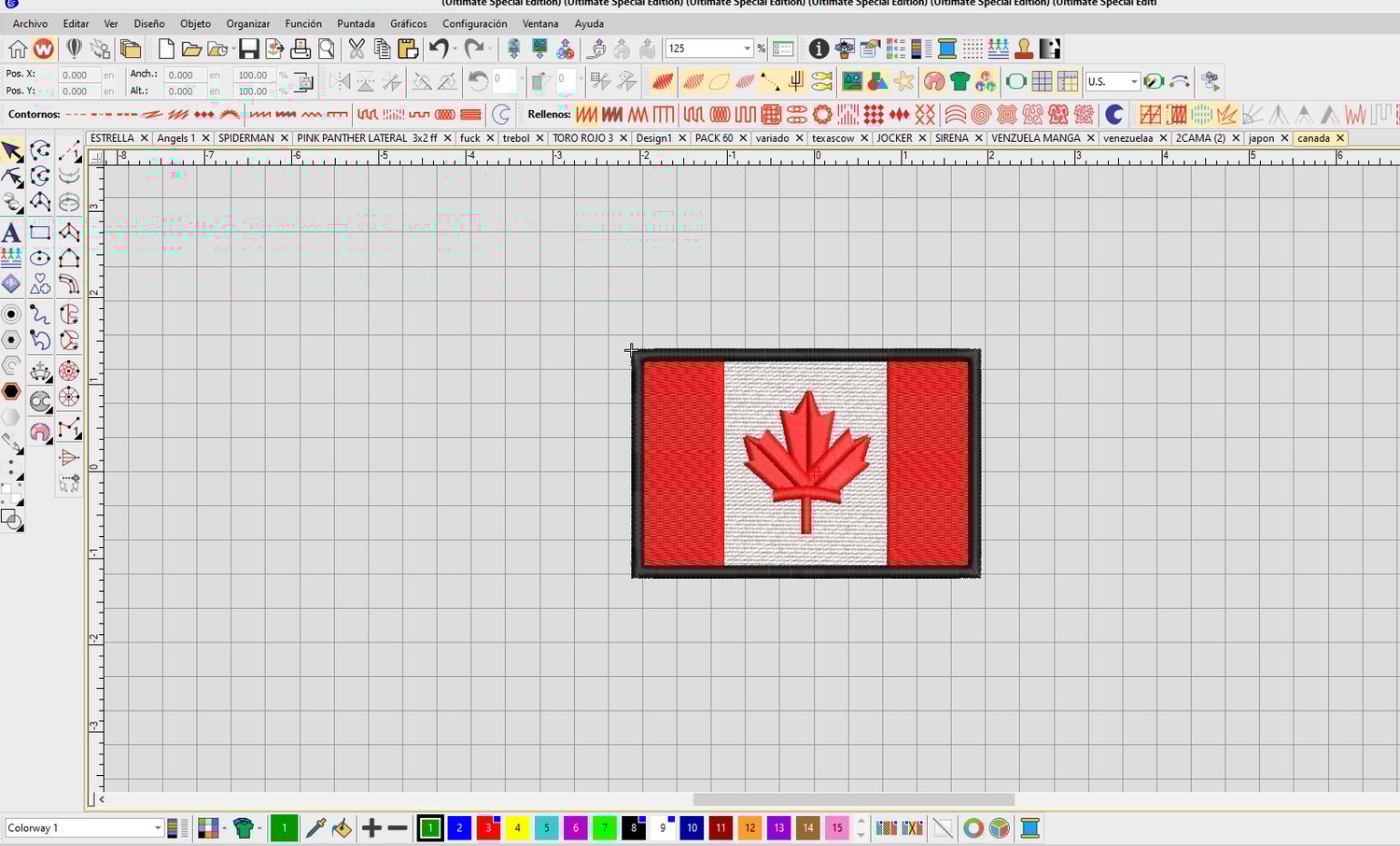Open the Configuración menu
The height and width of the screenshot is (846, 1400).
[474, 23]
